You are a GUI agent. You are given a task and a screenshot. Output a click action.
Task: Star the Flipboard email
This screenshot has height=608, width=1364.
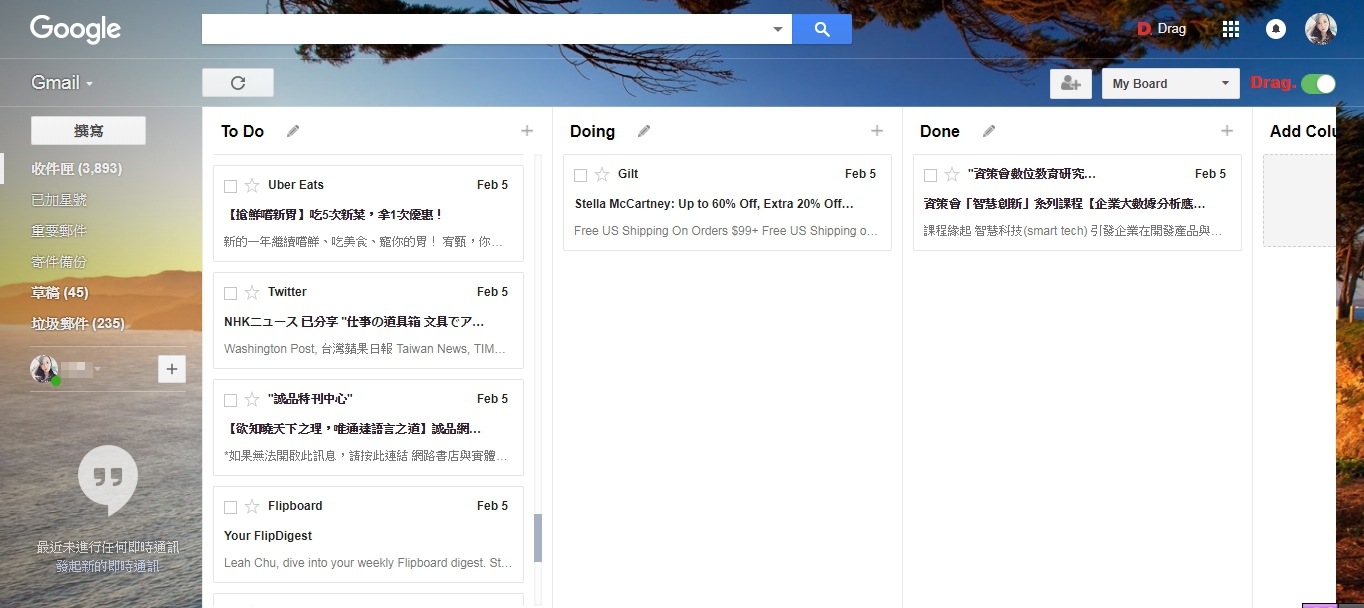[x=252, y=506]
